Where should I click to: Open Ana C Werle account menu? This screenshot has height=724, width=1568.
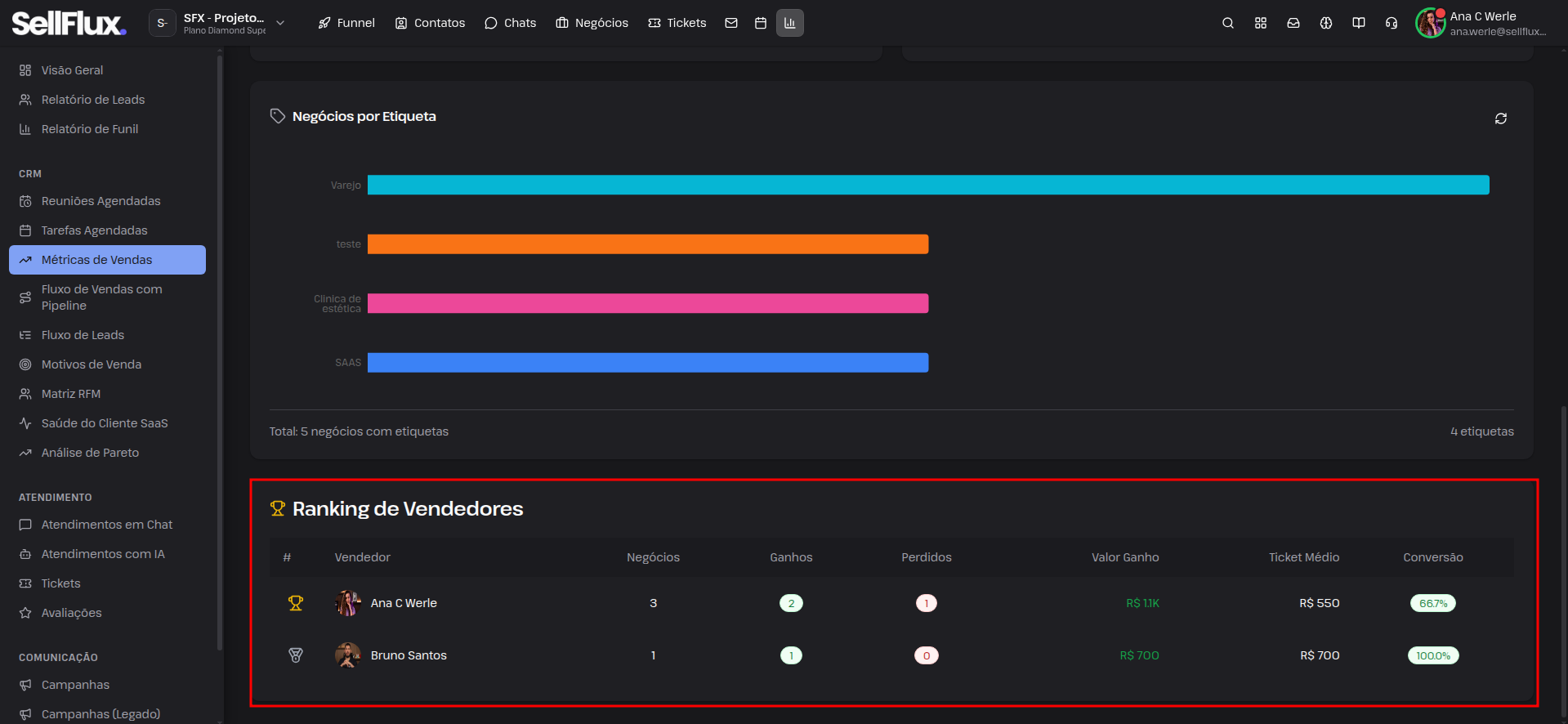click(x=1481, y=23)
